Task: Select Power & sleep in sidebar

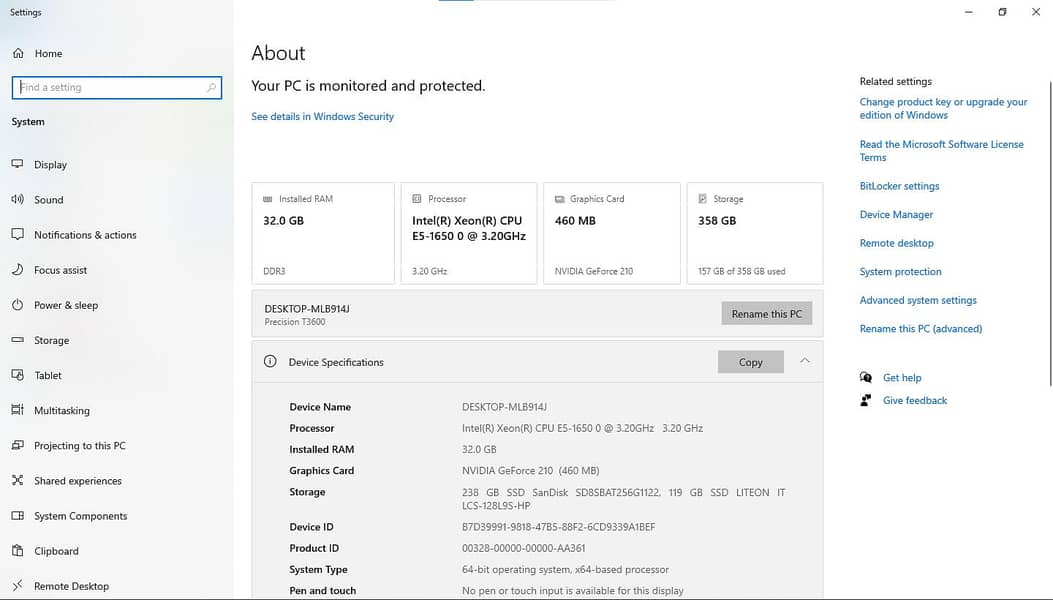Action: pos(117,305)
